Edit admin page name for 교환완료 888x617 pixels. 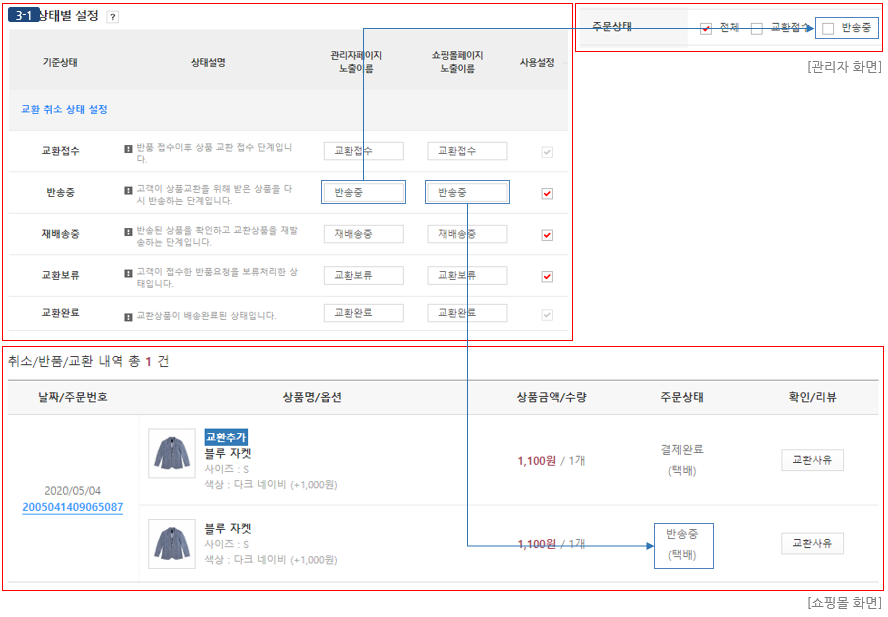[x=364, y=313]
